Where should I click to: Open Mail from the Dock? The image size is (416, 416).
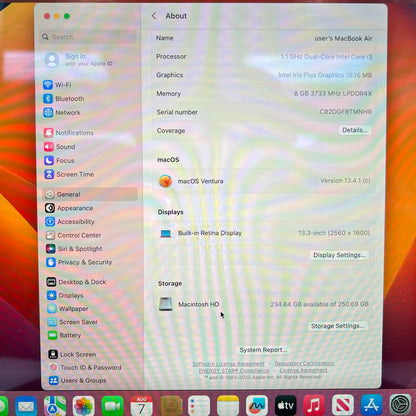(x=26, y=406)
